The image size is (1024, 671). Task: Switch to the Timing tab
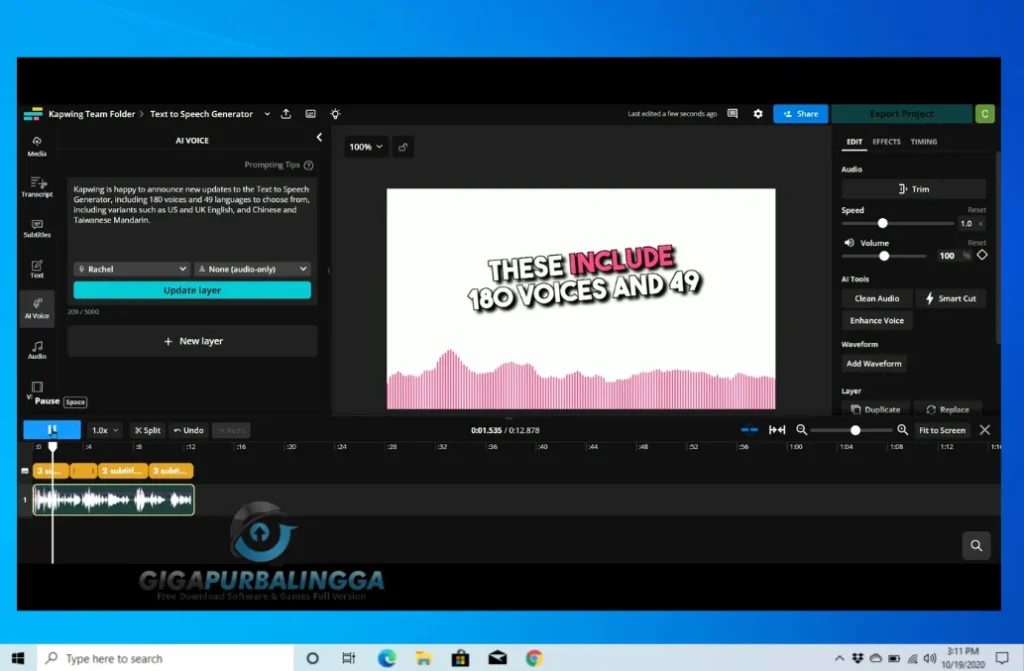[x=925, y=141]
